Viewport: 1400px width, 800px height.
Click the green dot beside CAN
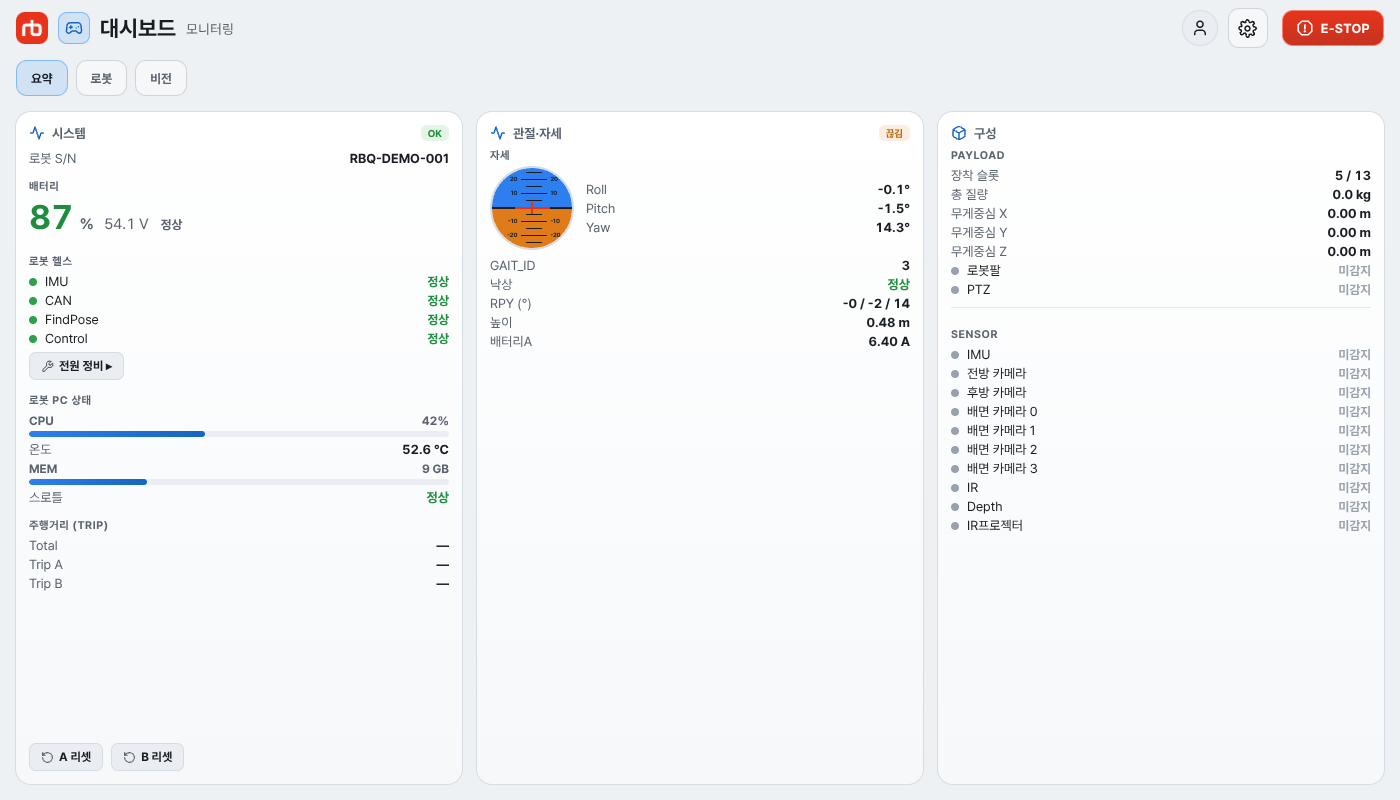click(x=33, y=301)
